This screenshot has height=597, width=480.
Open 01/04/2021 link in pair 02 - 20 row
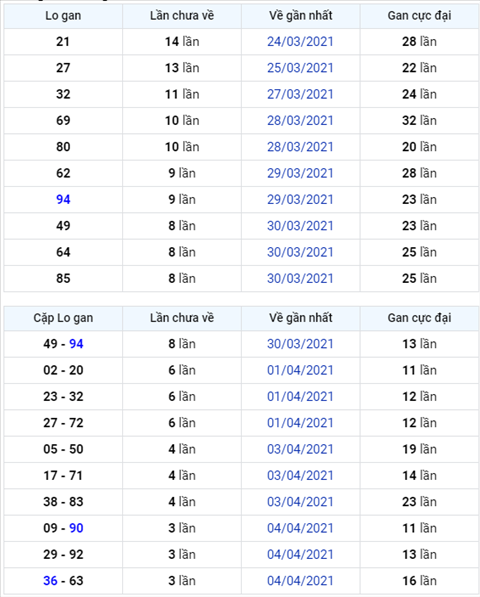[300, 370]
